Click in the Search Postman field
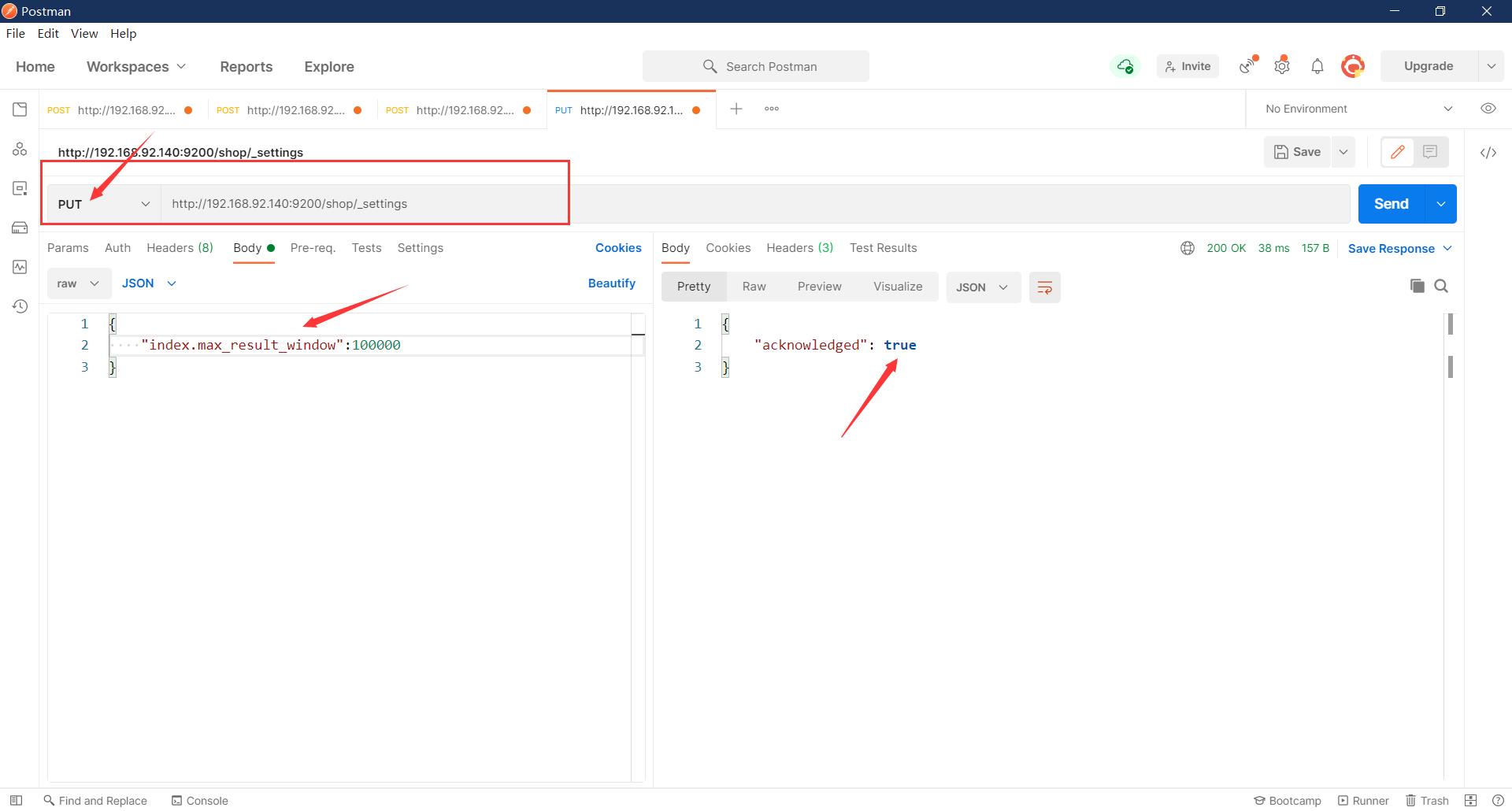Screen dimensions: 1512x811 coord(756,66)
